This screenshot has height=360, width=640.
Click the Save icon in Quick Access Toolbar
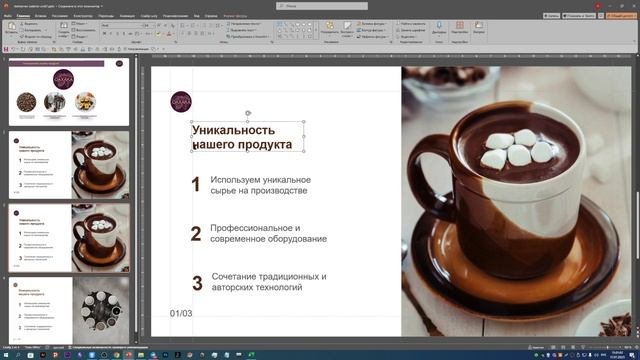(6, 49)
